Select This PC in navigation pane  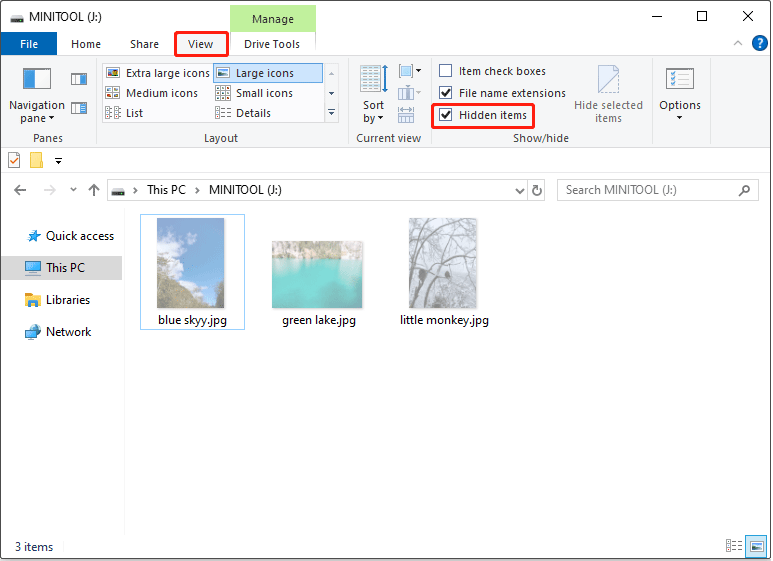tap(62, 268)
